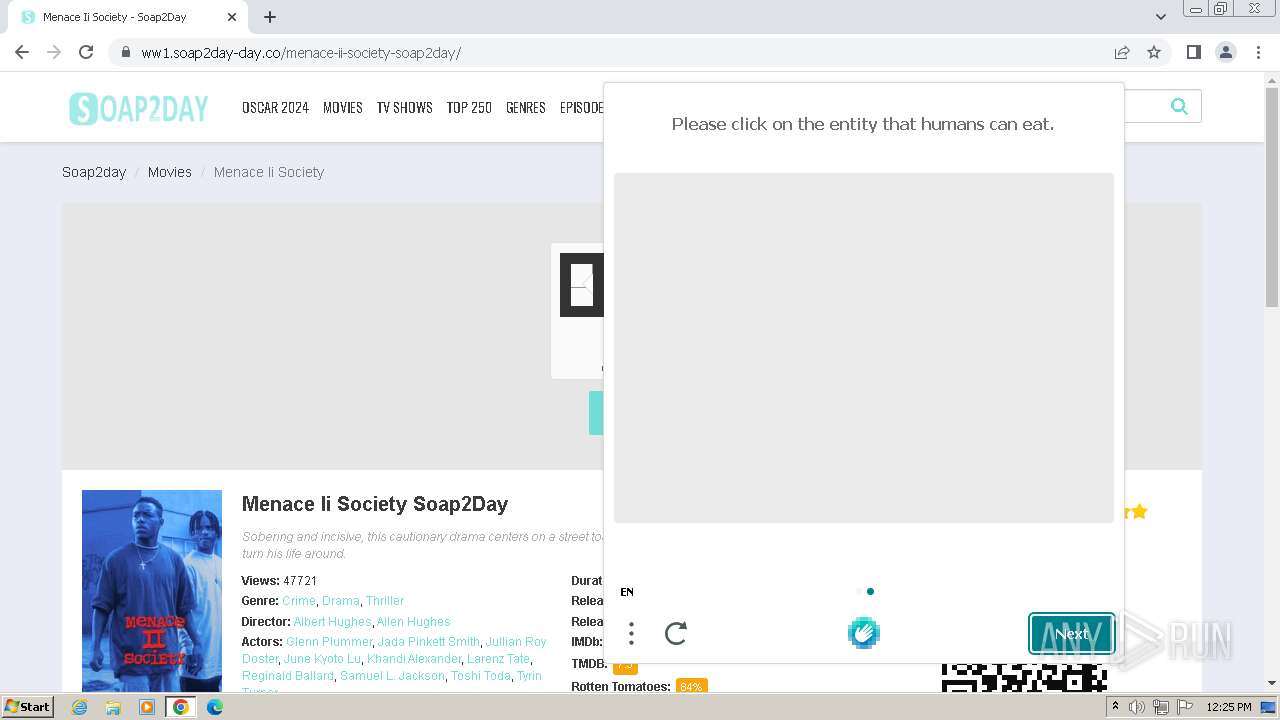Open actor Larenz Tate link
1280x720 pixels.
click(x=498, y=659)
